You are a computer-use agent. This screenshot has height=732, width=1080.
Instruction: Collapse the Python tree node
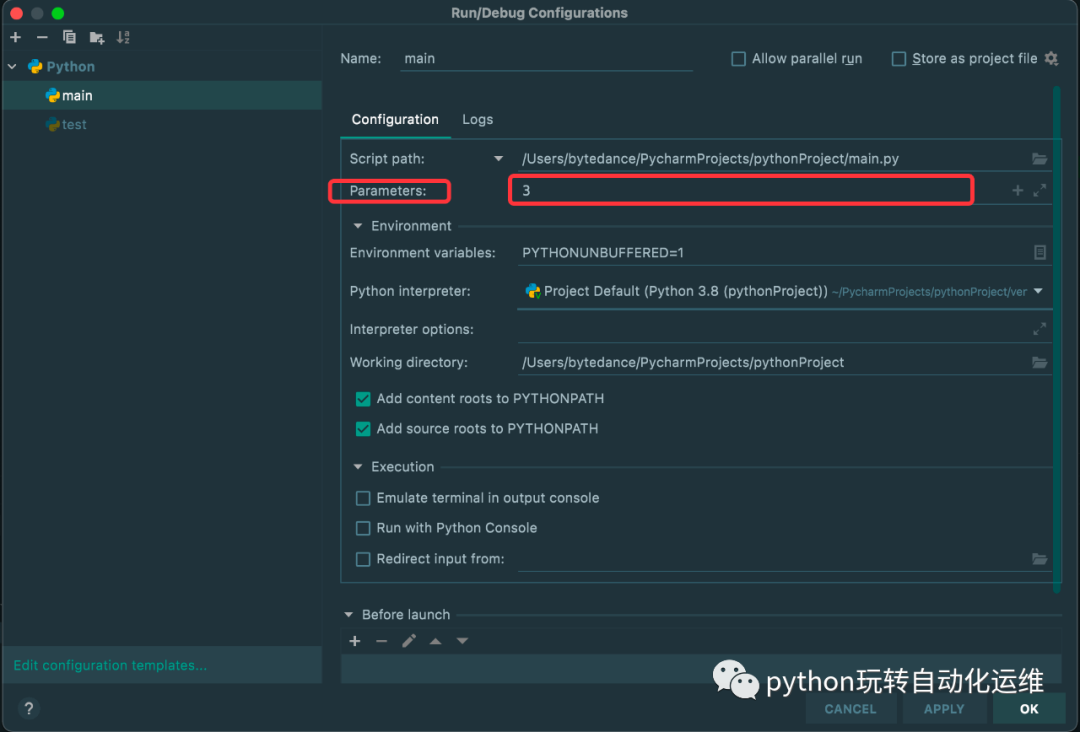tap(12, 67)
